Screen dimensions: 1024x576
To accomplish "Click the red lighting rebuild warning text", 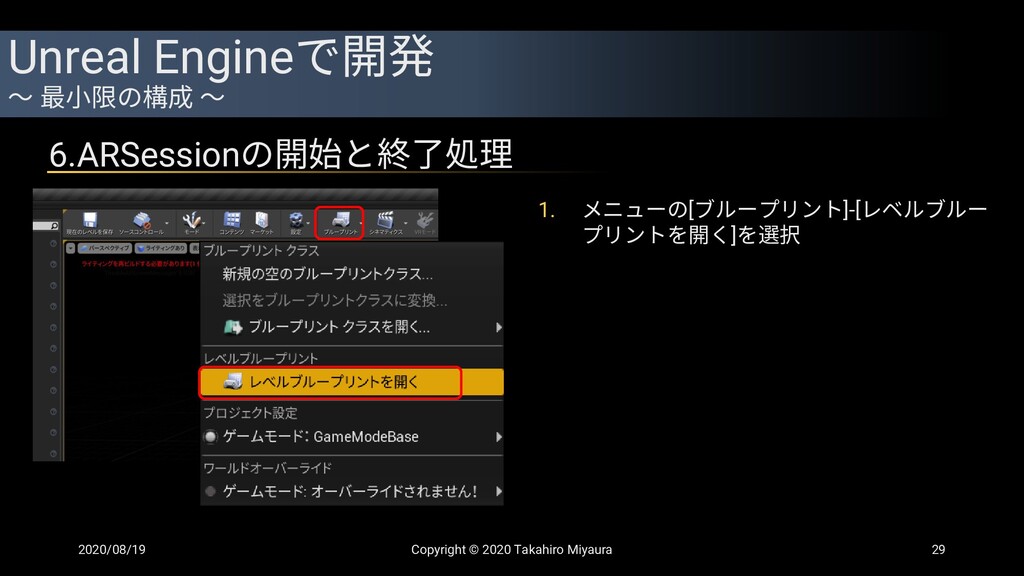I will [x=140, y=264].
